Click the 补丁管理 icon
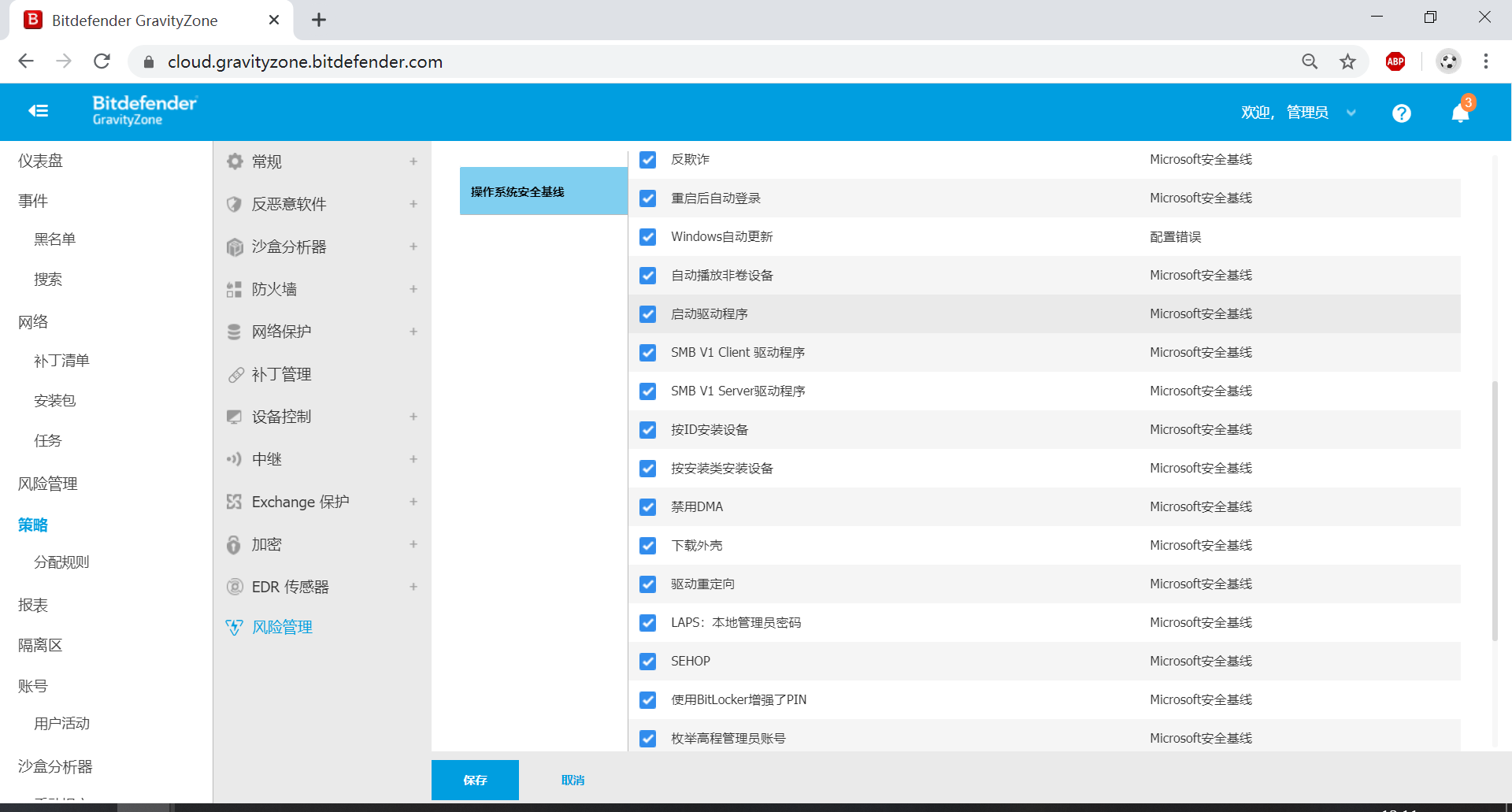 (x=235, y=374)
